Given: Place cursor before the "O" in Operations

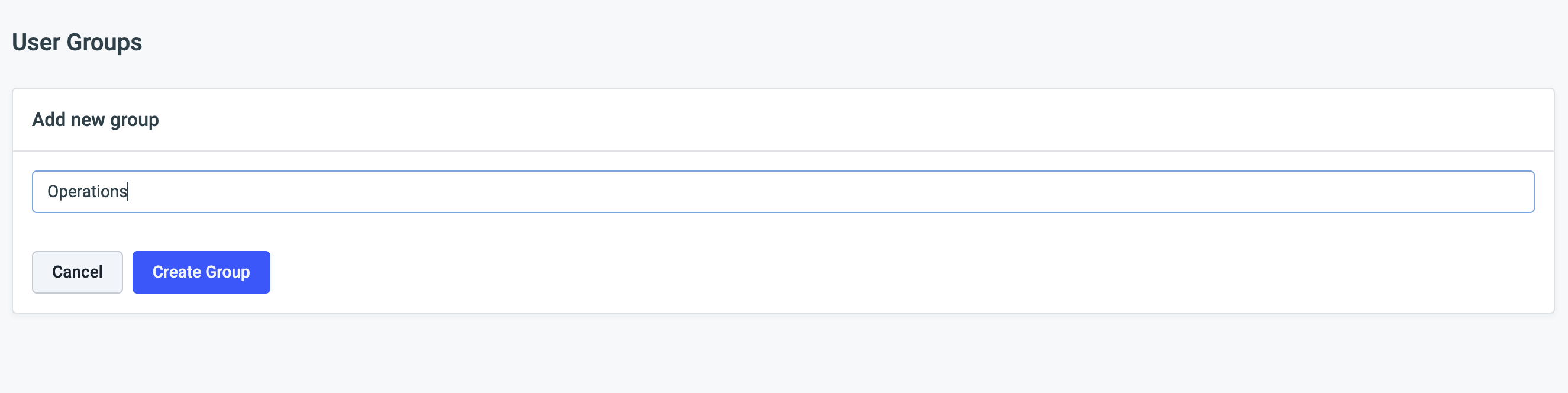Looking at the screenshot, I should click(47, 192).
